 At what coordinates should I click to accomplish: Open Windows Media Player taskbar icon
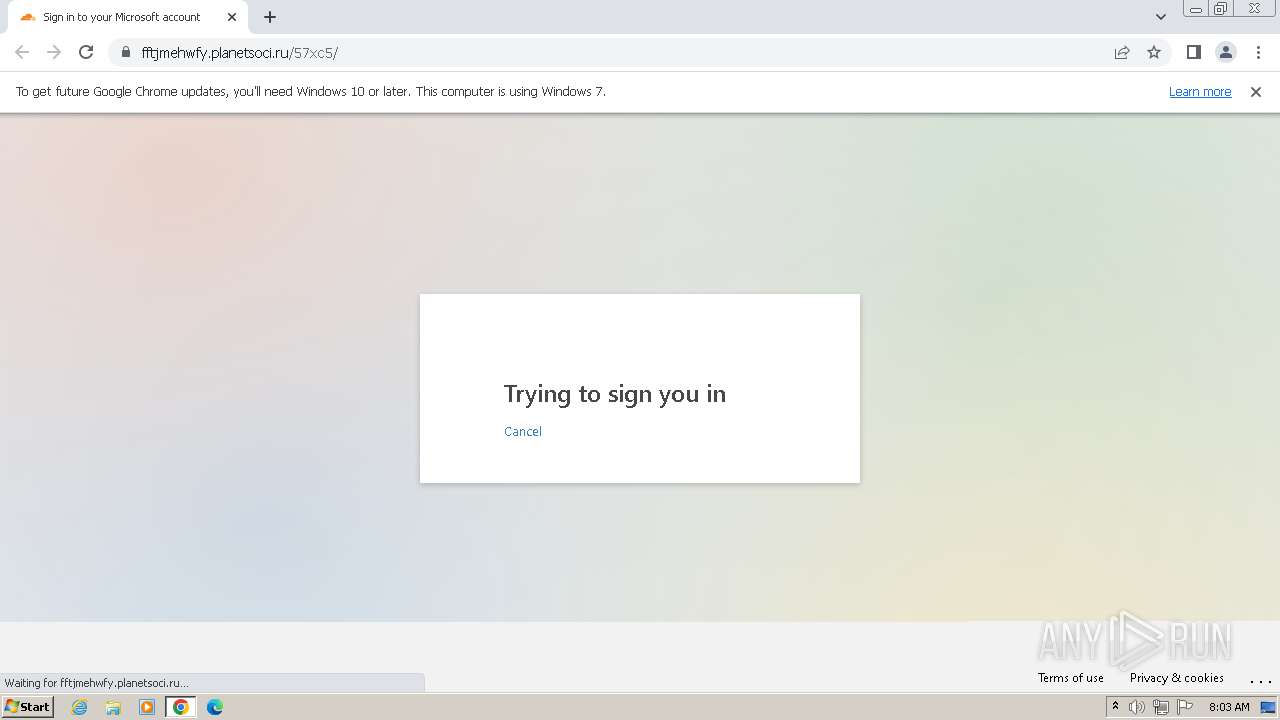147,707
